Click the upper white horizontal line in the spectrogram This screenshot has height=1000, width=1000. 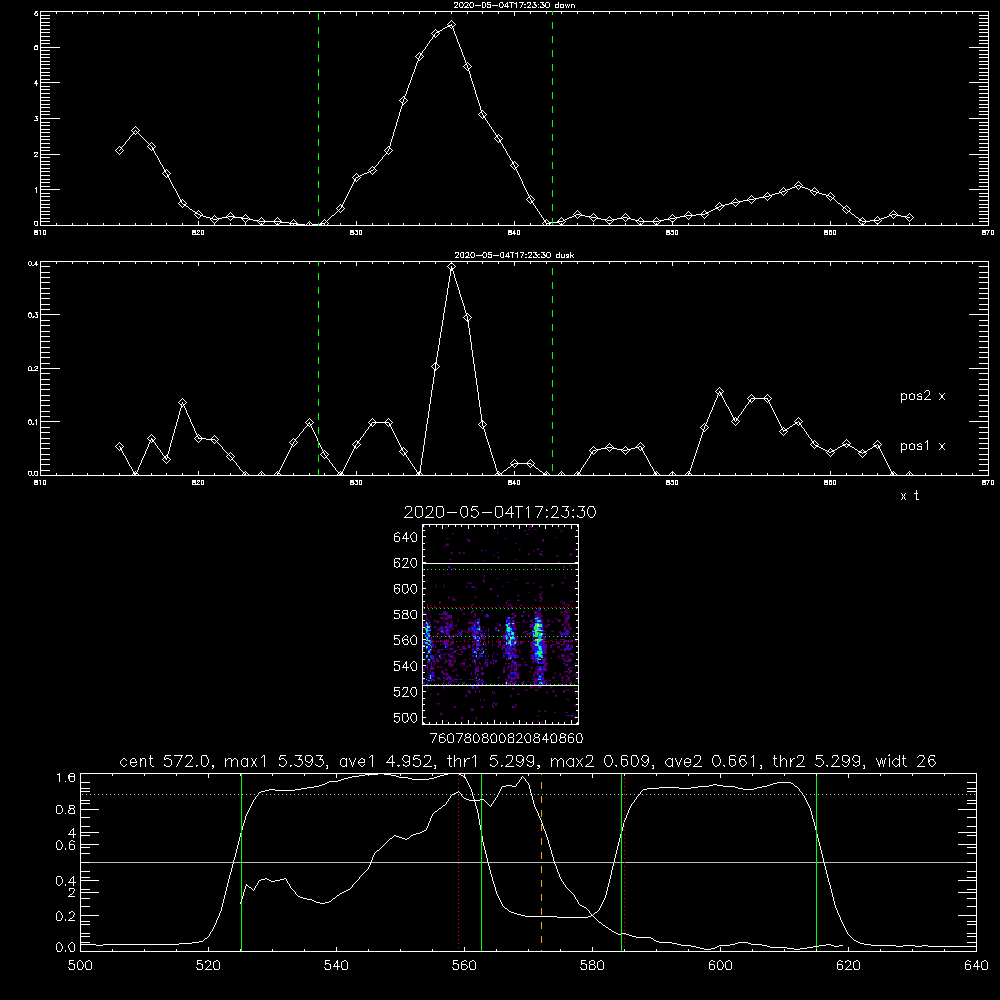[x=500, y=564]
